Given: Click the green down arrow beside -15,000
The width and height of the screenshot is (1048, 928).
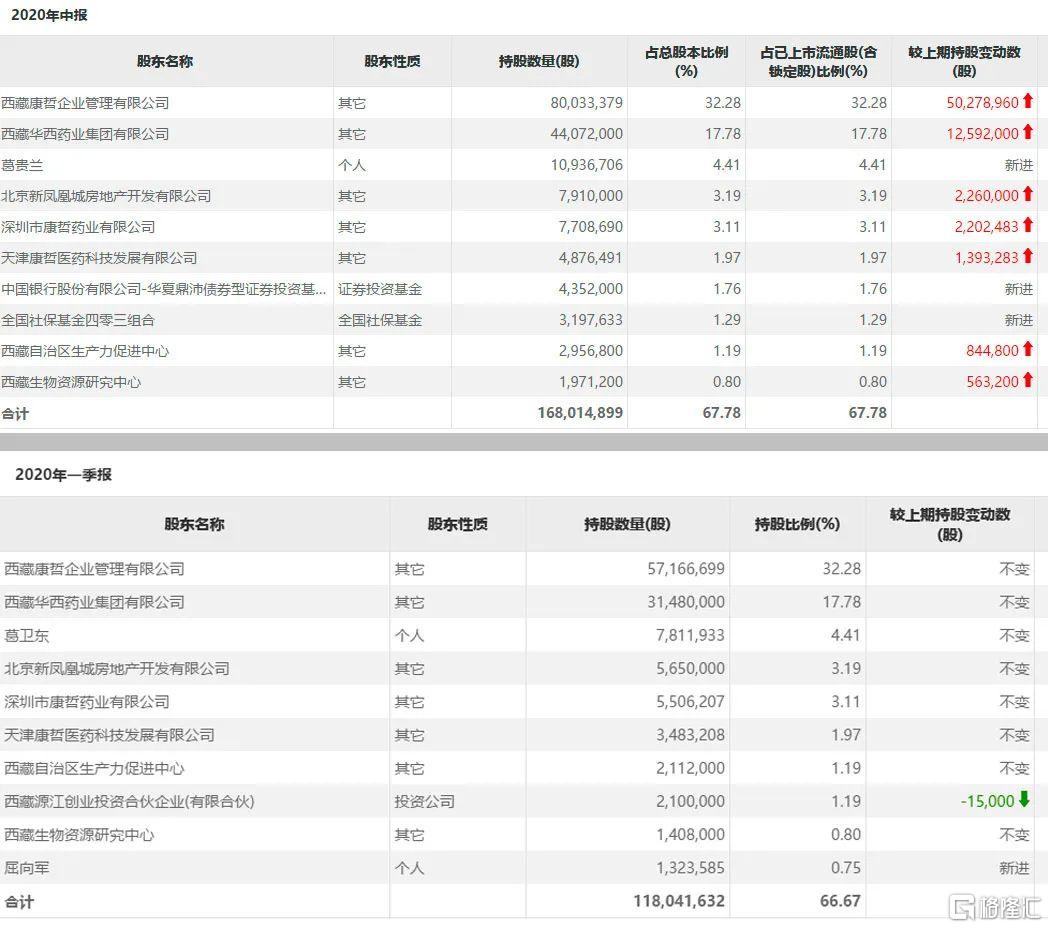Looking at the screenshot, I should click(x=1024, y=799).
